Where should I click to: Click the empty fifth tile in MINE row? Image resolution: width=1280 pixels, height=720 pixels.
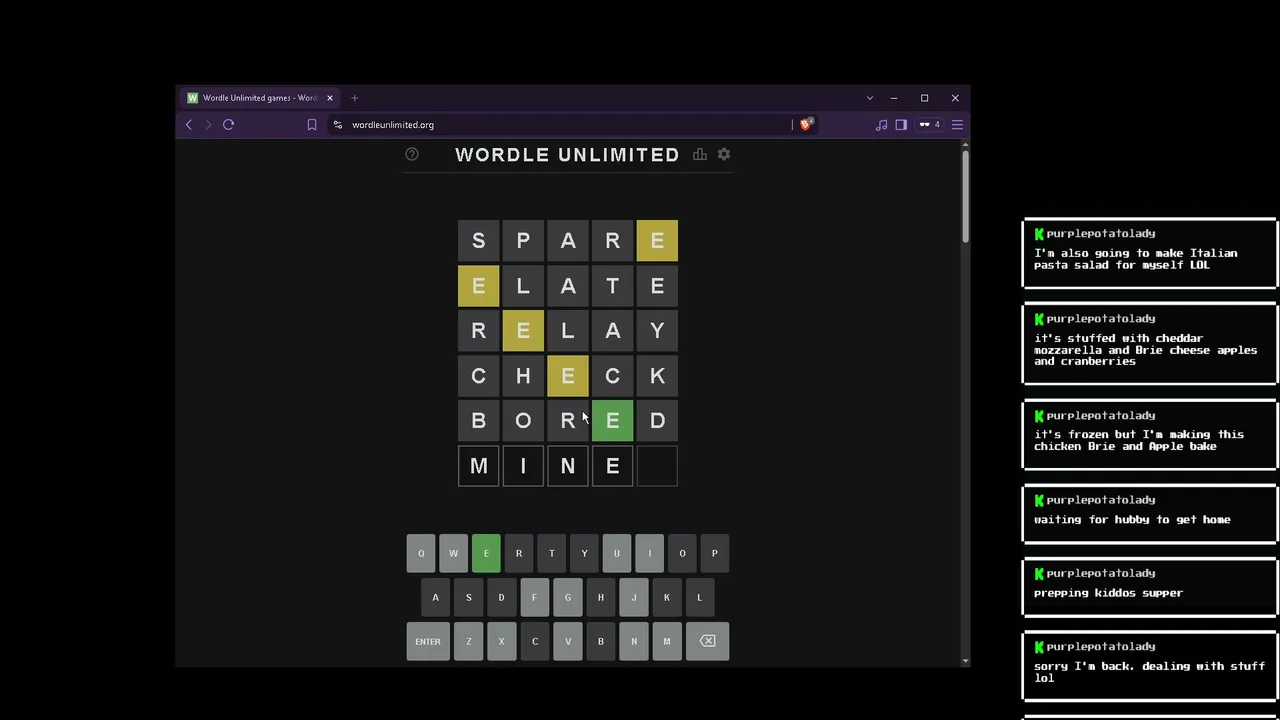(657, 466)
